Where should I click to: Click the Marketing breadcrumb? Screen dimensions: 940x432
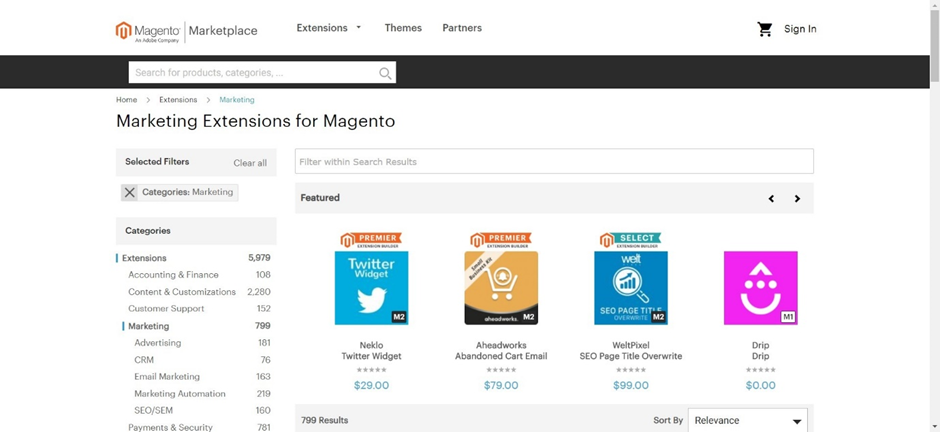(237, 100)
